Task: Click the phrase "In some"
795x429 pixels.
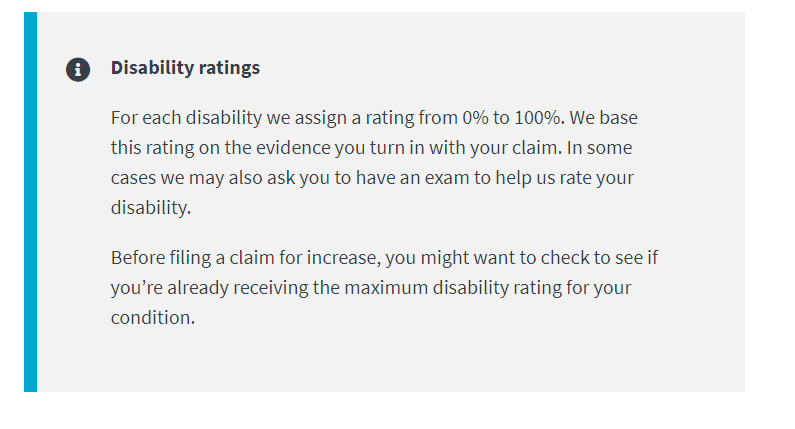Action: point(599,148)
